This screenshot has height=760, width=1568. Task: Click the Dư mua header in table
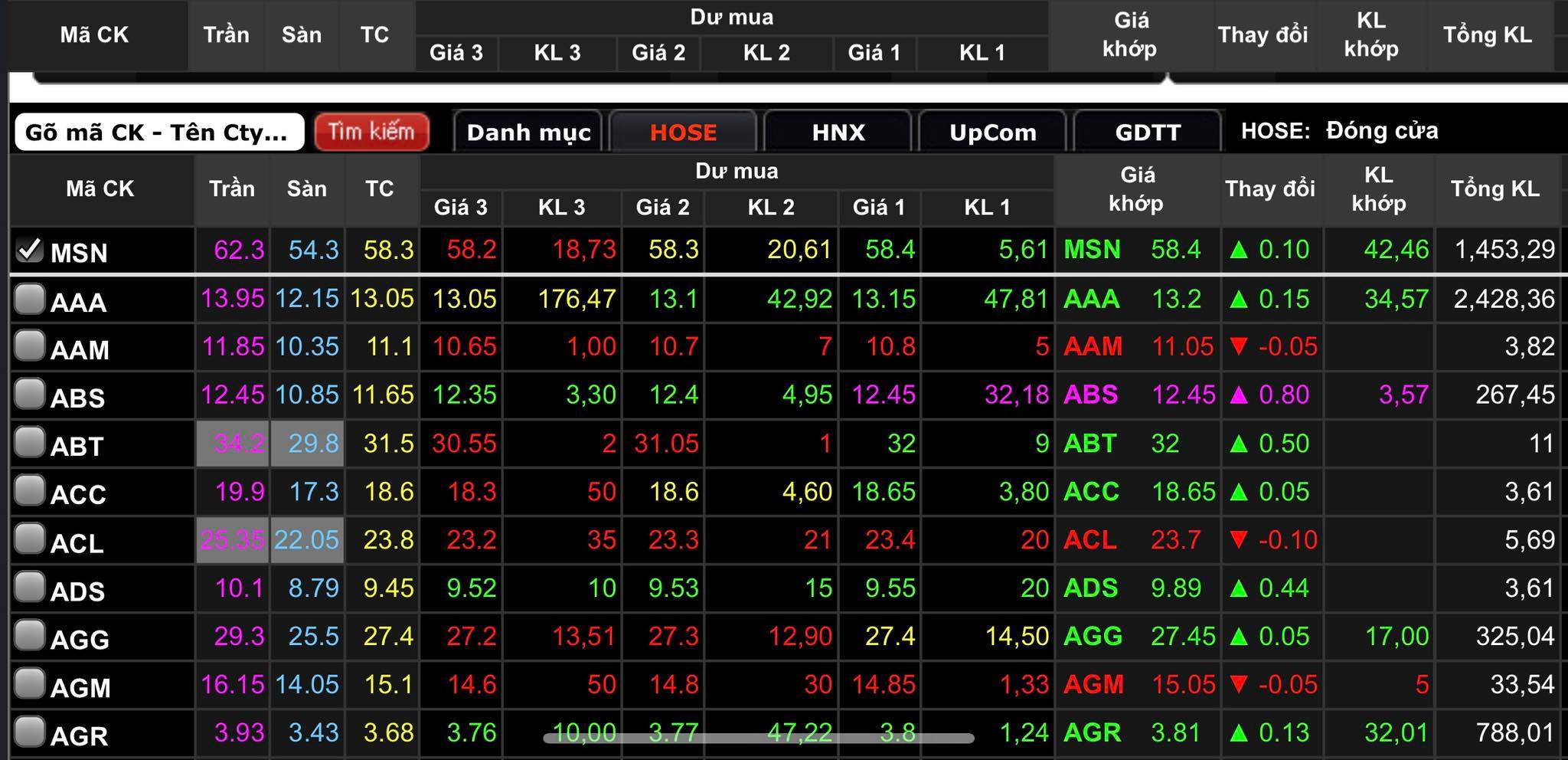point(737,171)
